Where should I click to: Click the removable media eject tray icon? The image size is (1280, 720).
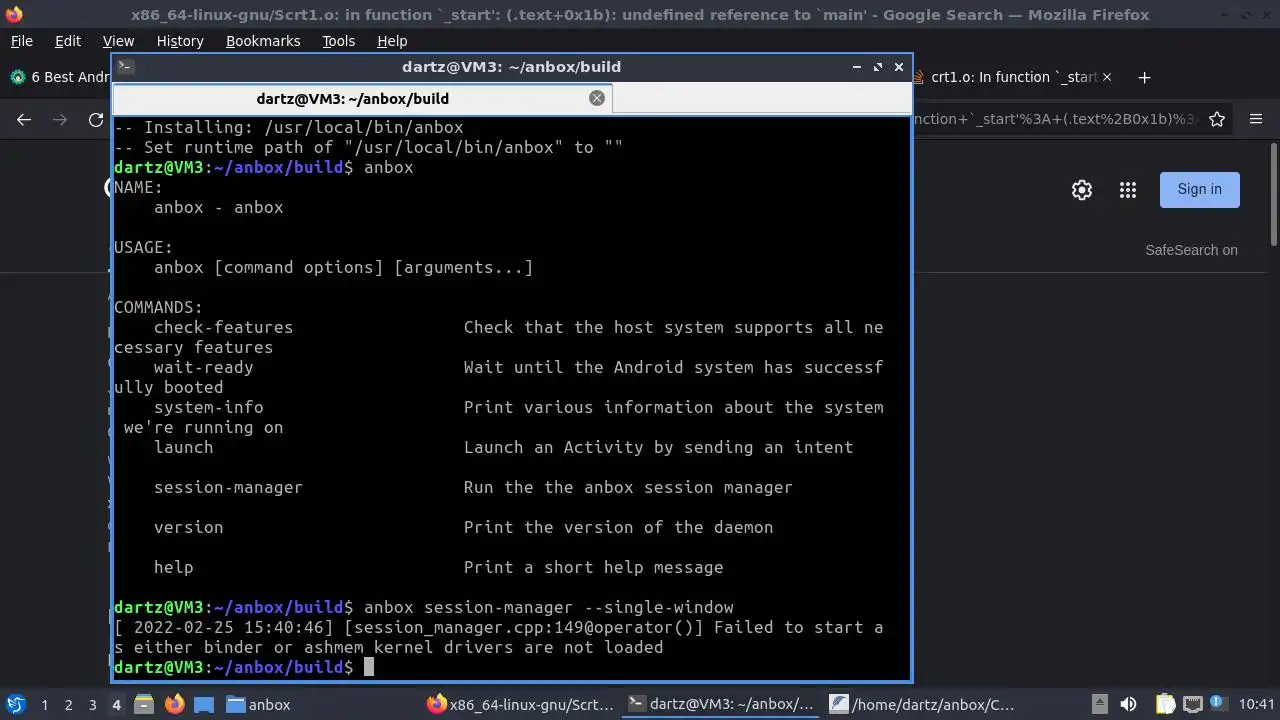point(1099,704)
